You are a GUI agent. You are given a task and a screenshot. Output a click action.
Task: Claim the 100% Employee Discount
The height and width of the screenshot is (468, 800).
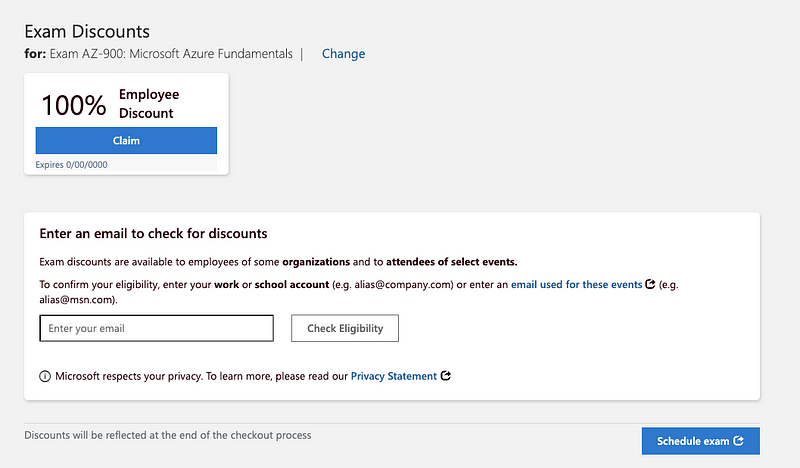tap(126, 140)
